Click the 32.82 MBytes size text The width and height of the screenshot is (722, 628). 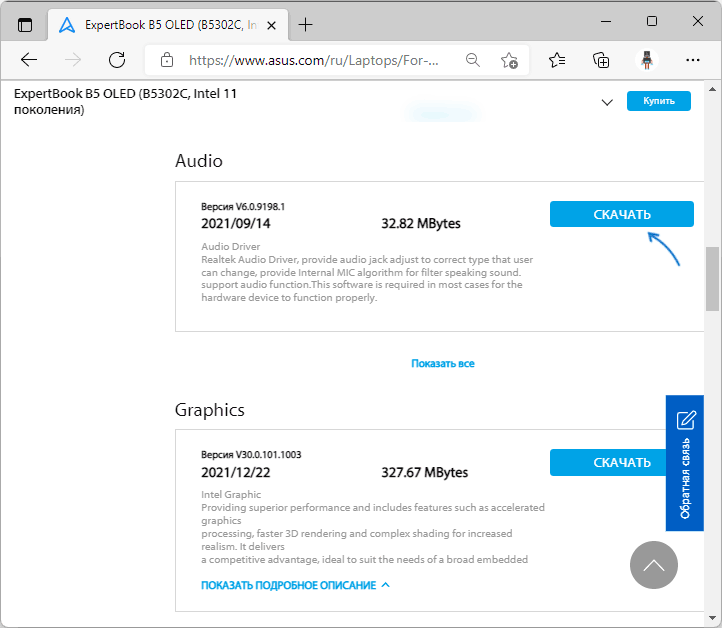(421, 223)
